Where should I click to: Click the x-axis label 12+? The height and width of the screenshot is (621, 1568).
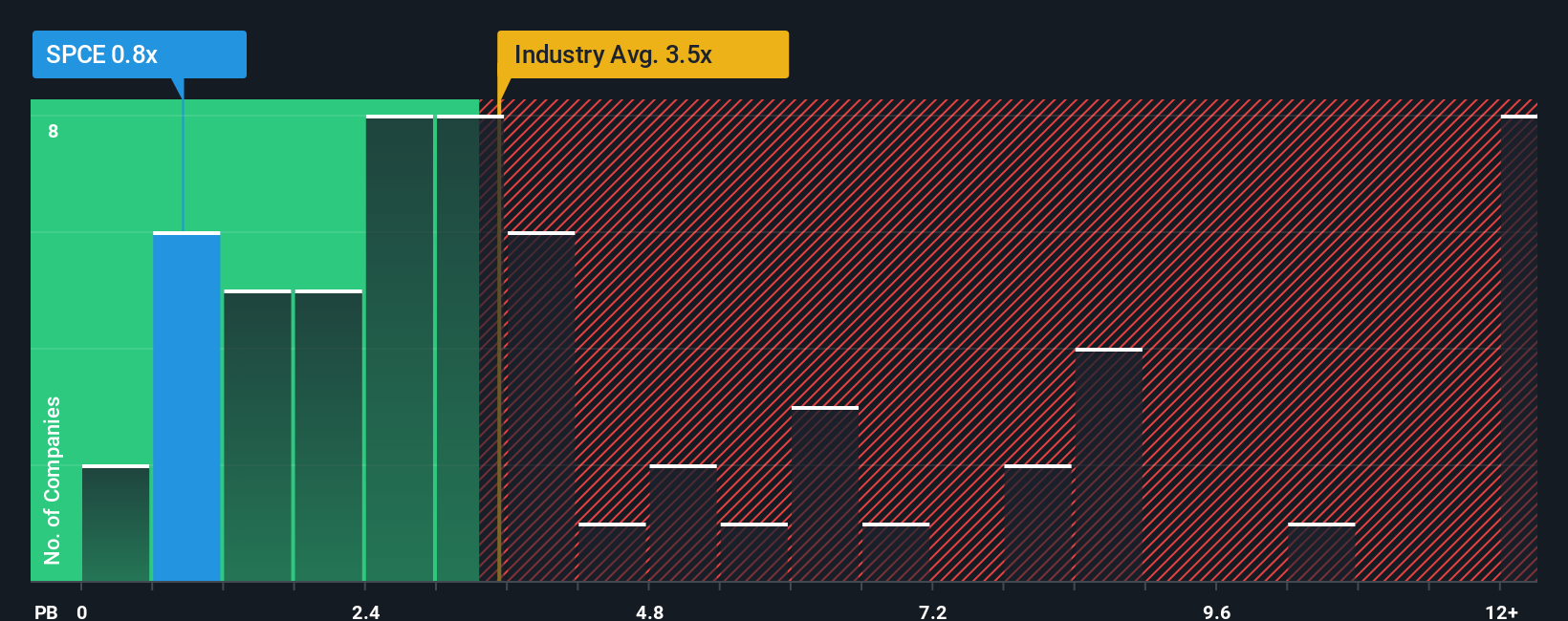coord(1501,611)
